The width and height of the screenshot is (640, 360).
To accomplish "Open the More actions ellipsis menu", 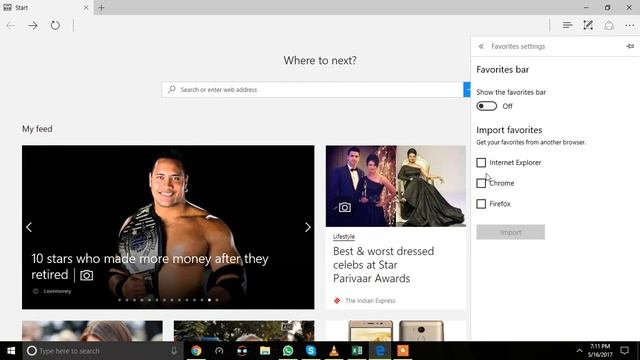I will [629, 25].
